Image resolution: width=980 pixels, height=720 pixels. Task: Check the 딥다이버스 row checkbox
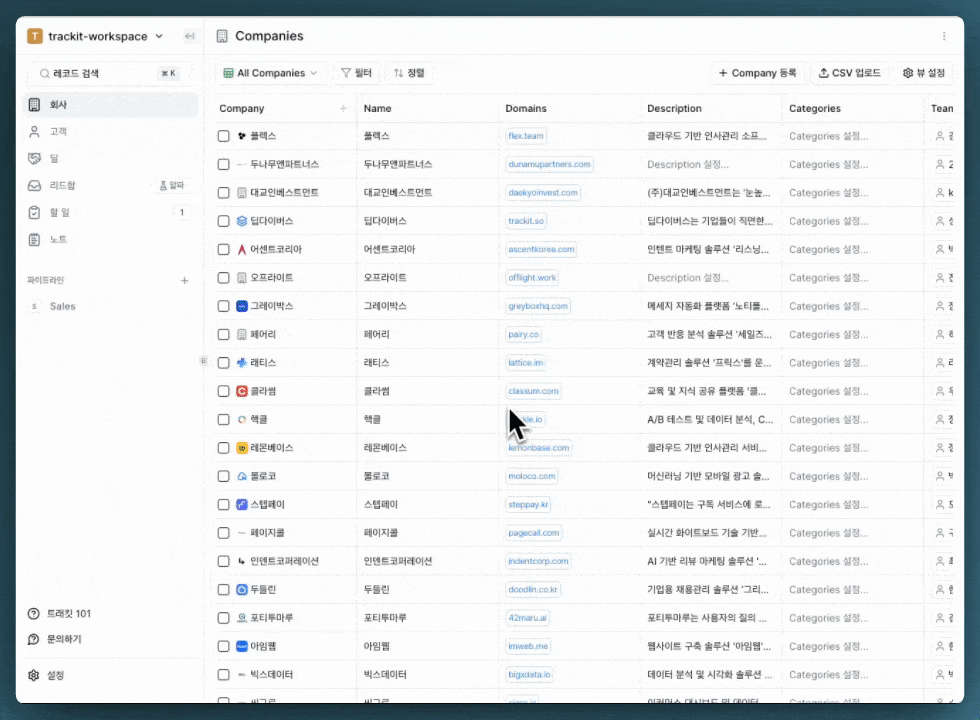[223, 221]
